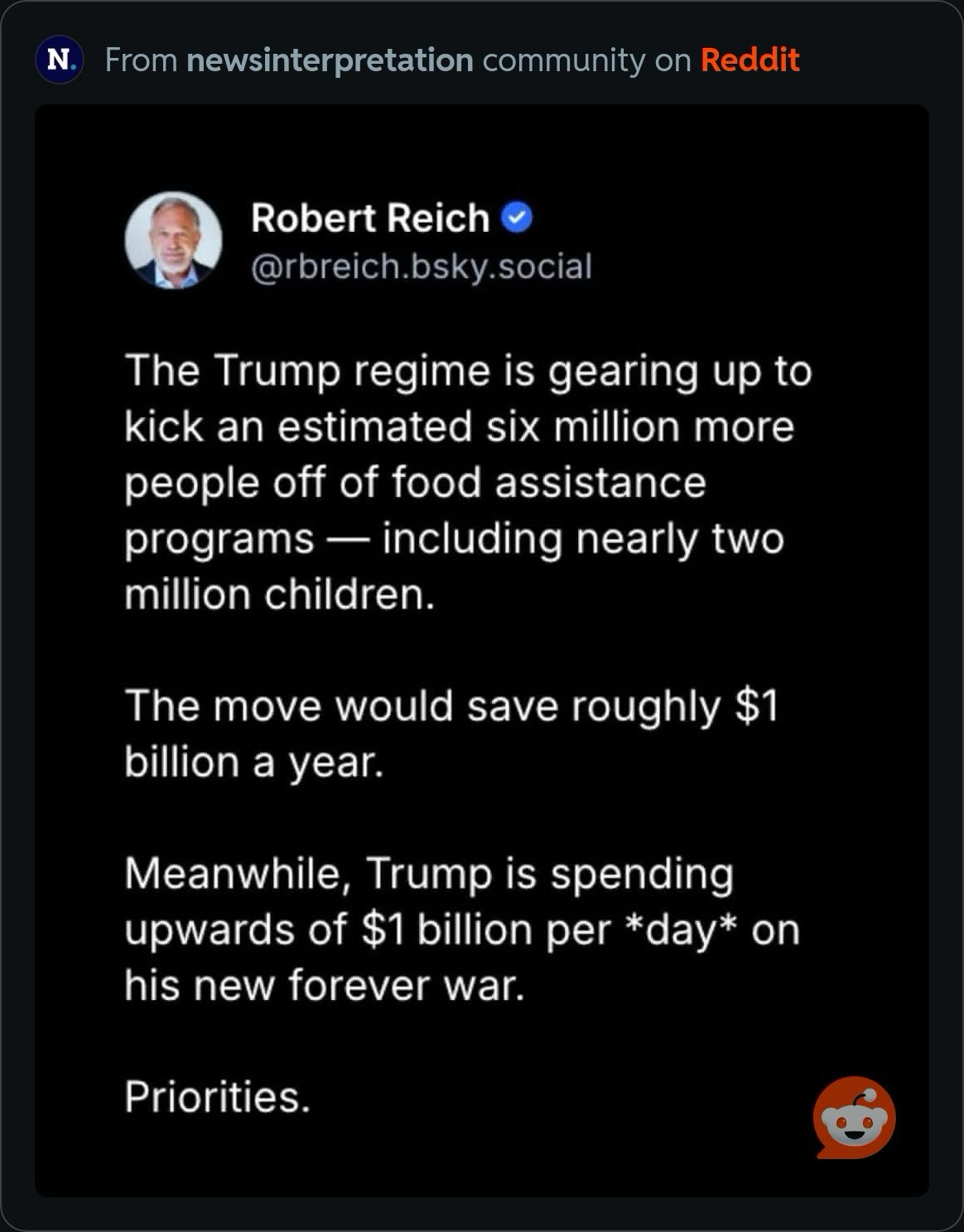Viewport: 964px width, 1232px height.
Task: Select the @rbreich.bsky.social handle
Action: (421, 267)
